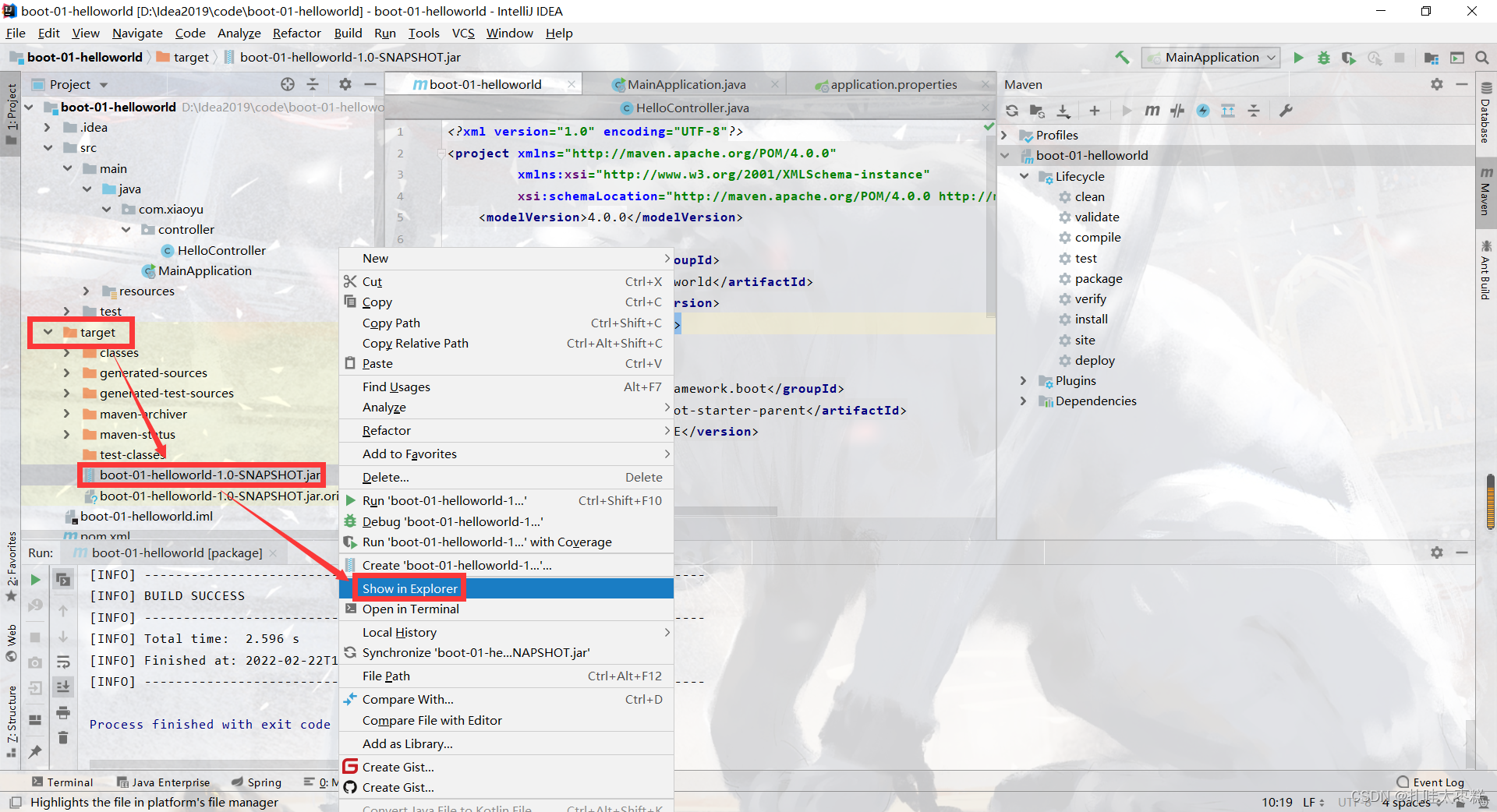This screenshot has height=812, width=1497.
Task: Click Generate Sources and Update Folders icon
Action: [x=1037, y=111]
